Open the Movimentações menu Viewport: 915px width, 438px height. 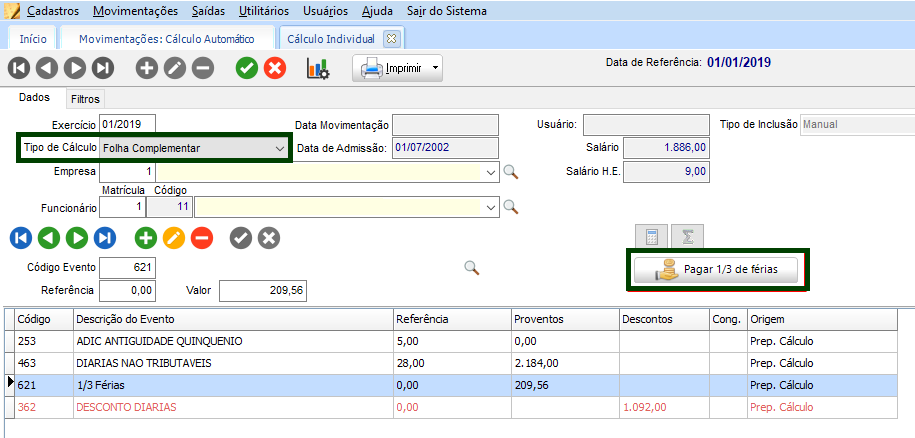[x=135, y=10]
